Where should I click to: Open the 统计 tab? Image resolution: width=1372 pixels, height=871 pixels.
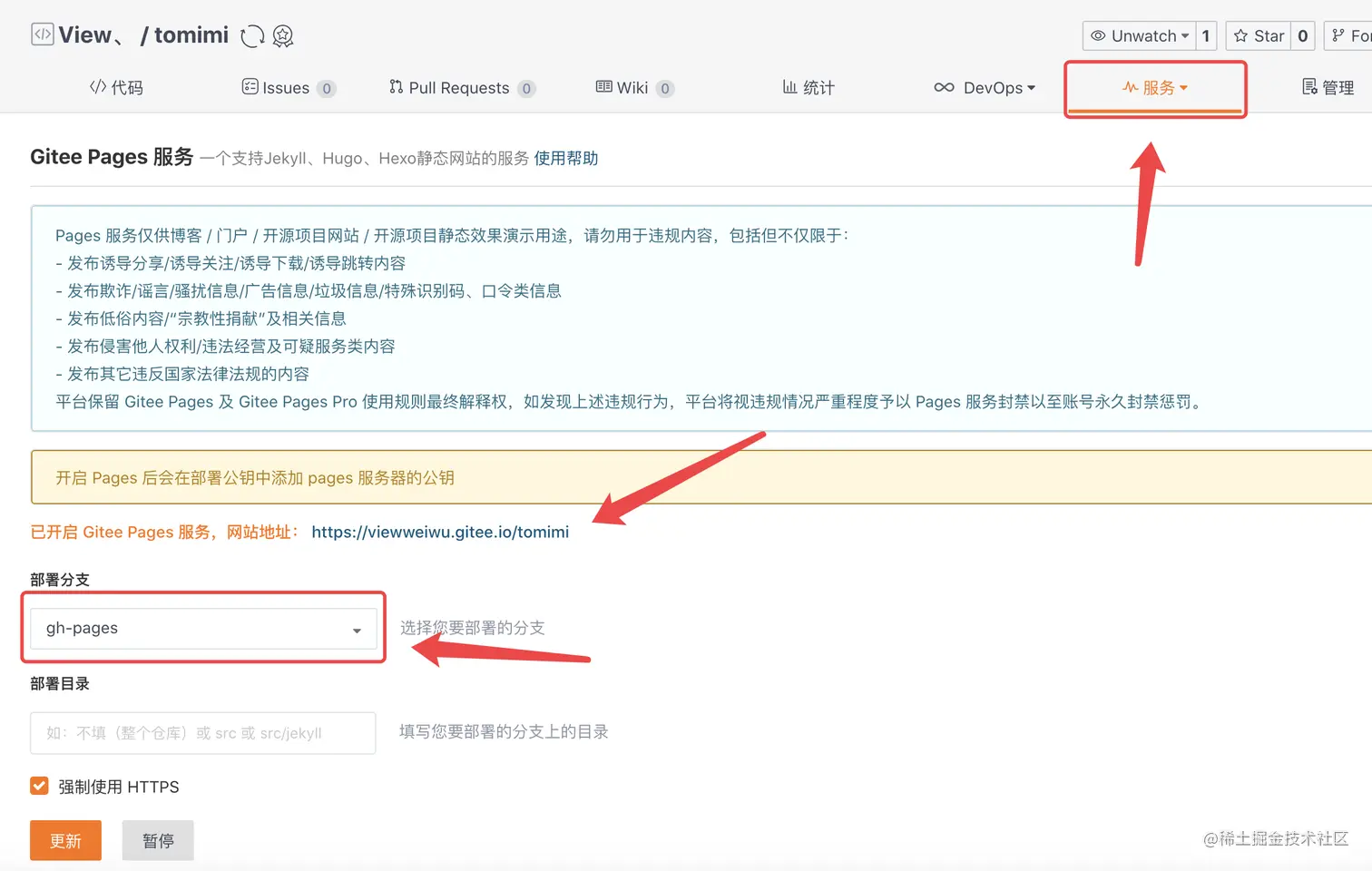(x=808, y=88)
